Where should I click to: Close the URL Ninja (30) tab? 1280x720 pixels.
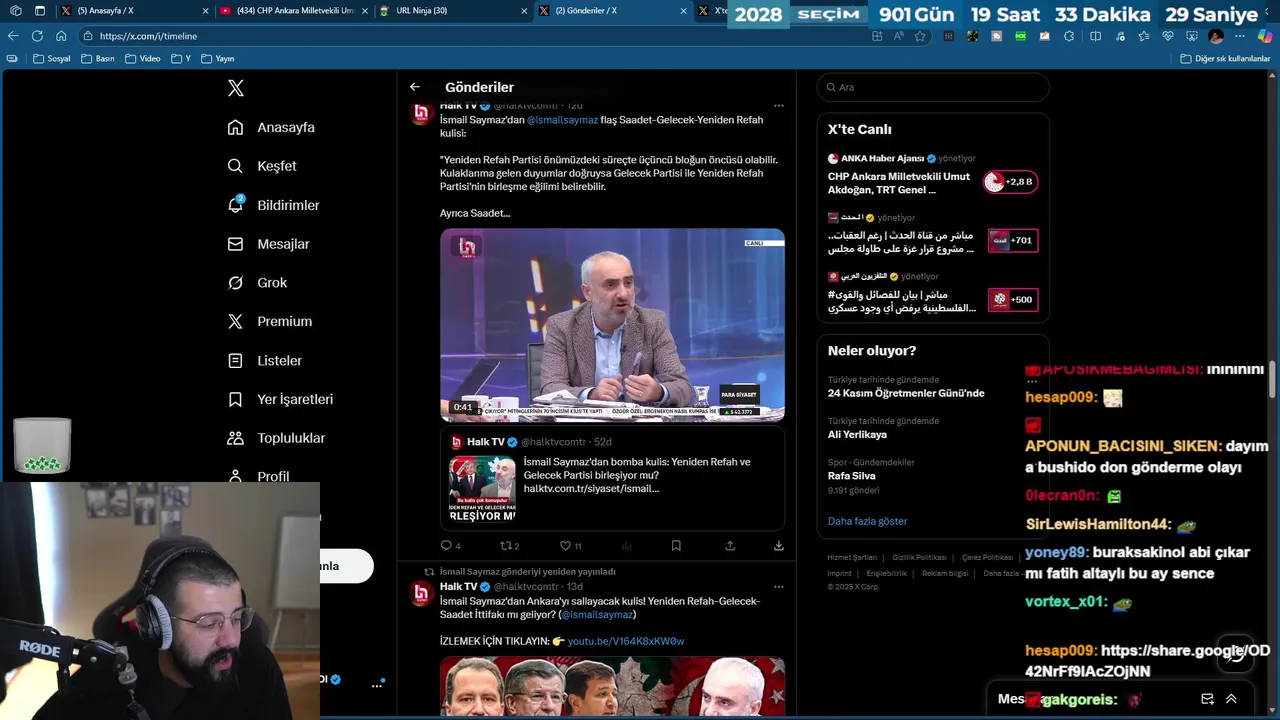(524, 11)
